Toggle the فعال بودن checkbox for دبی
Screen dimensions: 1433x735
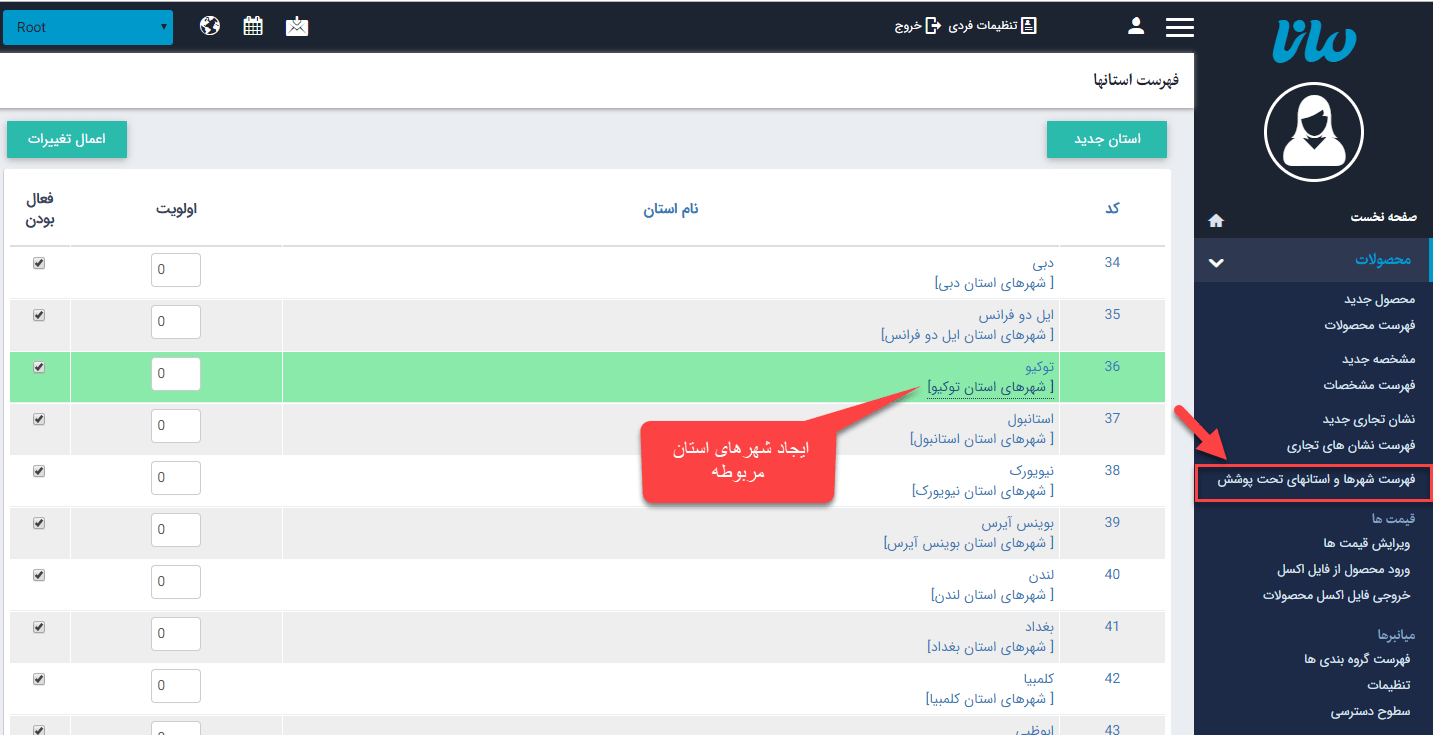coord(38,263)
